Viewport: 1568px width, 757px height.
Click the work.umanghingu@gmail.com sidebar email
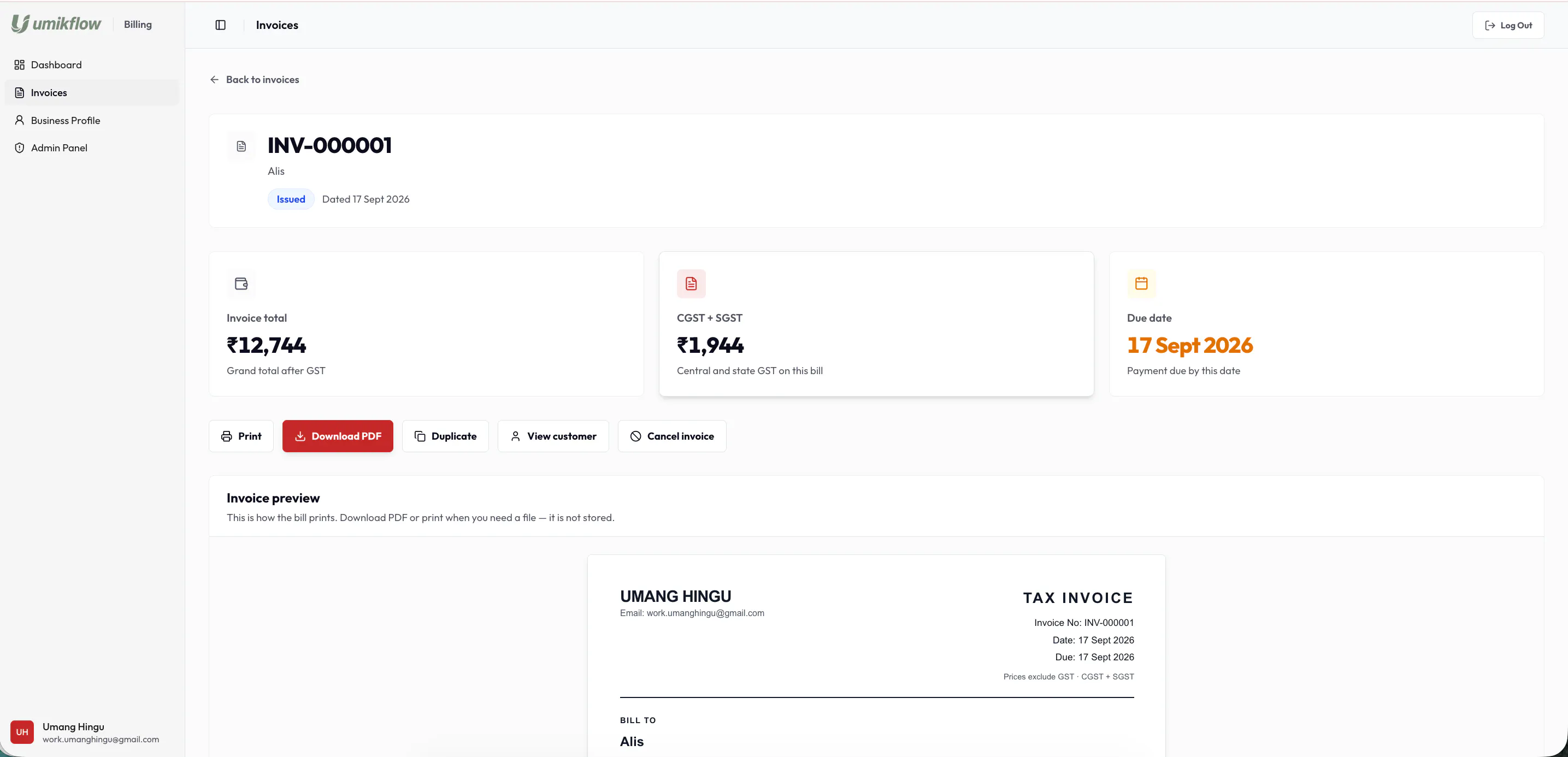click(x=101, y=740)
